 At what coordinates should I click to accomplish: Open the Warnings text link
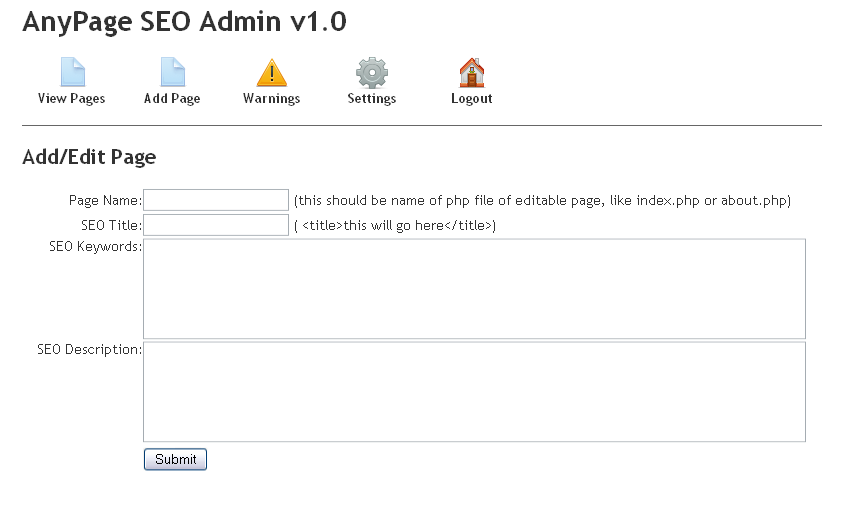coord(272,99)
